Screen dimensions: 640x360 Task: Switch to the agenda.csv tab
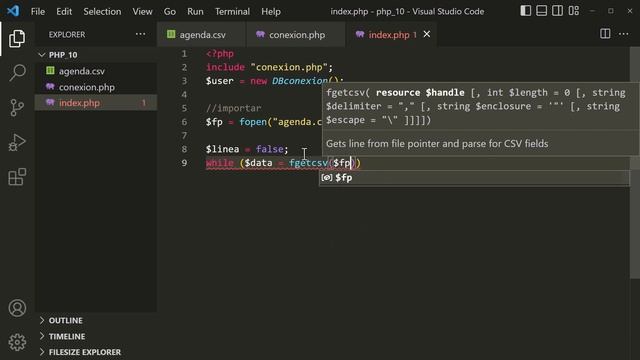(x=202, y=35)
